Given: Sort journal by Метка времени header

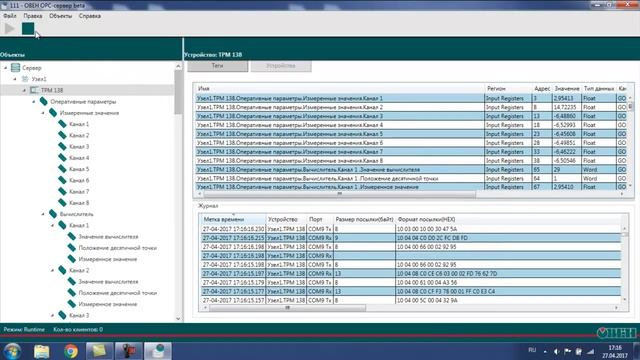Looking at the screenshot, I should 233,219.
